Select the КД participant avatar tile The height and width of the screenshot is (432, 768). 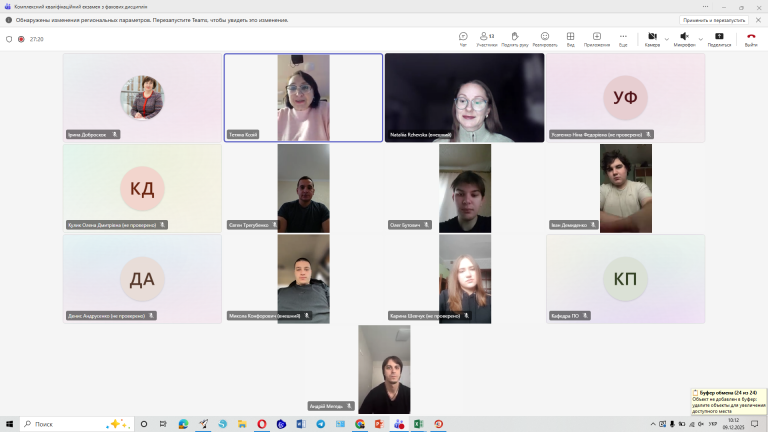142,188
